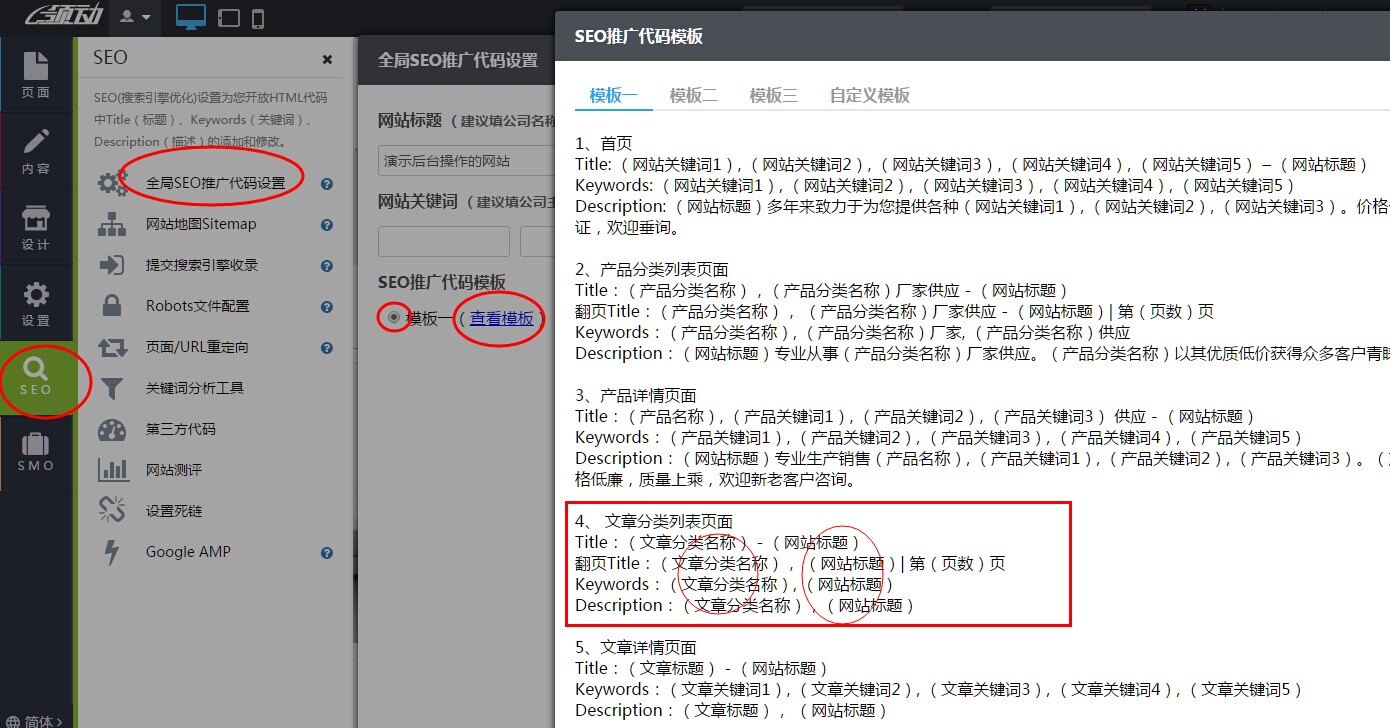Viewport: 1390px width, 728px height.
Task: Select the 页面 icon in the left sidebar
Action: [36, 72]
